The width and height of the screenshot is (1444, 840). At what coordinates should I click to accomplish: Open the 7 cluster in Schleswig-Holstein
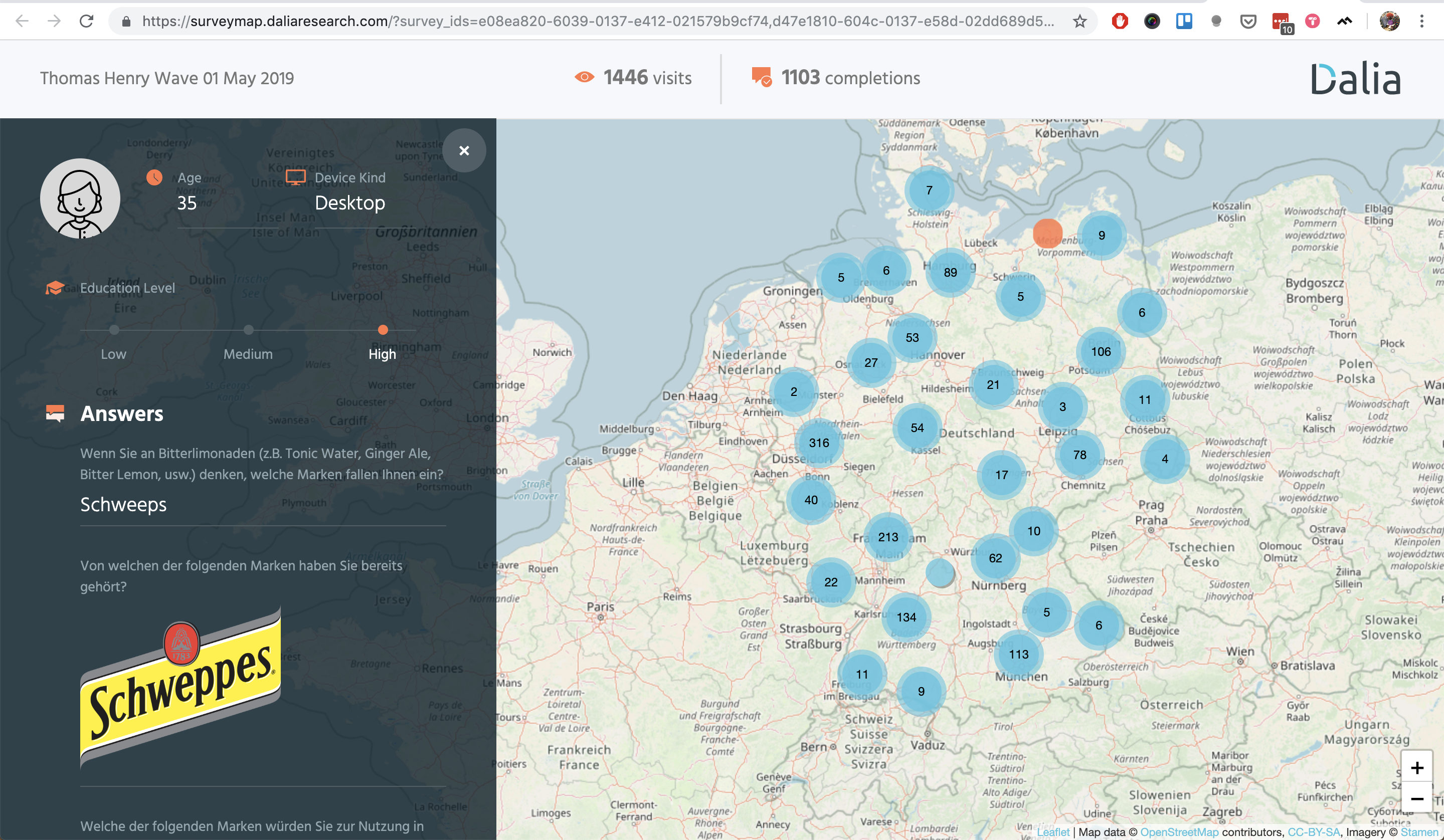pyautogui.click(x=930, y=189)
